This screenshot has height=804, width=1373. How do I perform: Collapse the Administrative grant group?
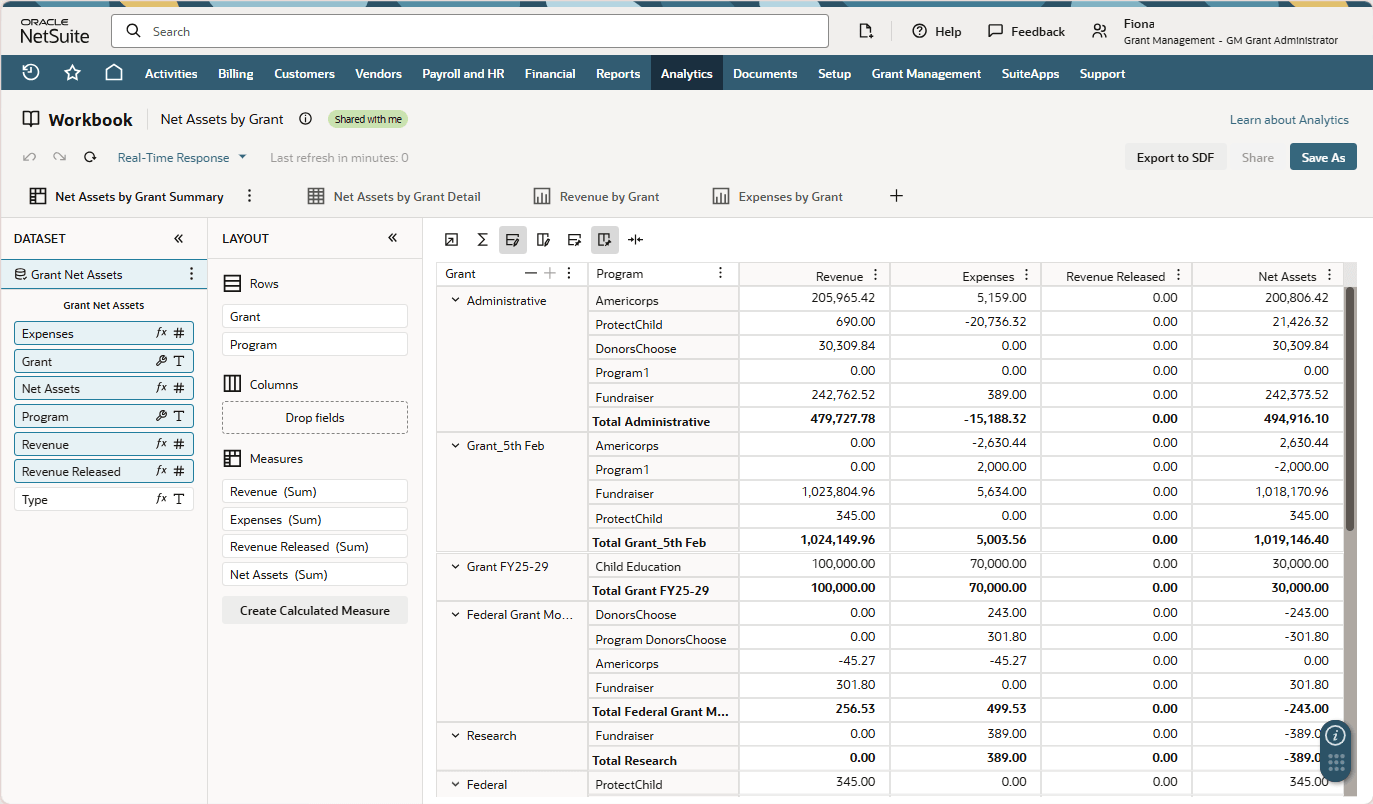tap(455, 300)
